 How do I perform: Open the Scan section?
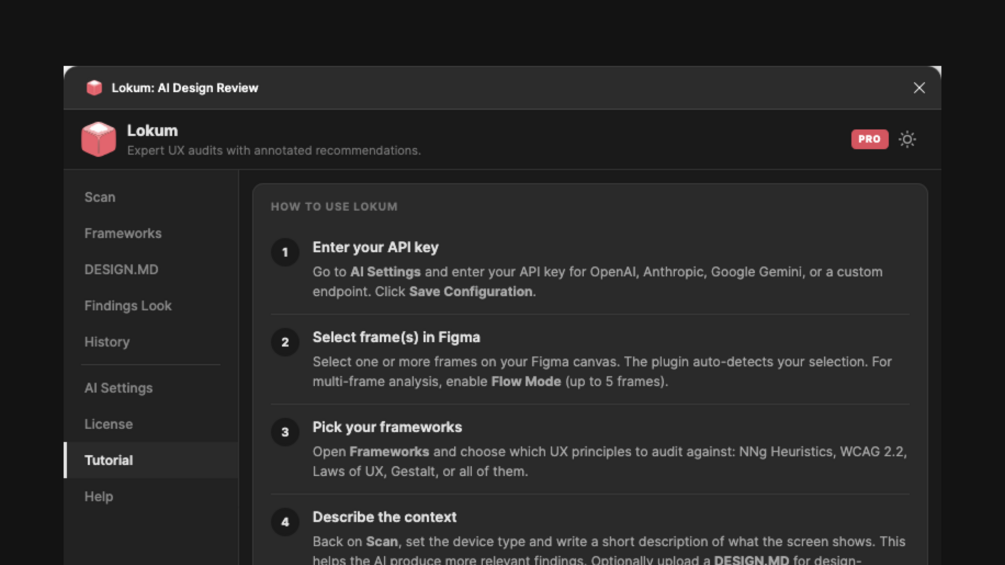(x=100, y=197)
